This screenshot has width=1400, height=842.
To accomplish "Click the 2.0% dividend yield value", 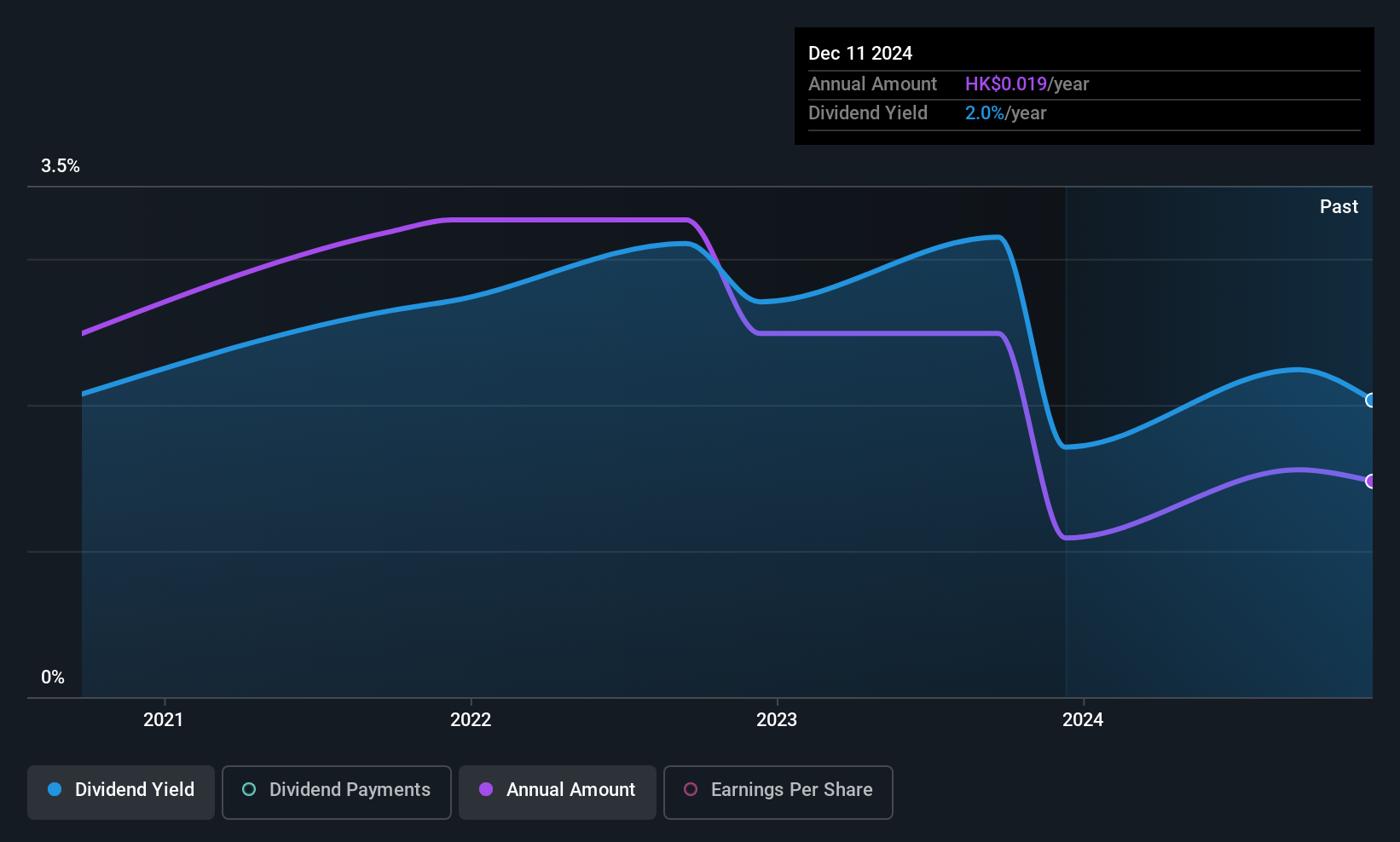I will click(984, 112).
